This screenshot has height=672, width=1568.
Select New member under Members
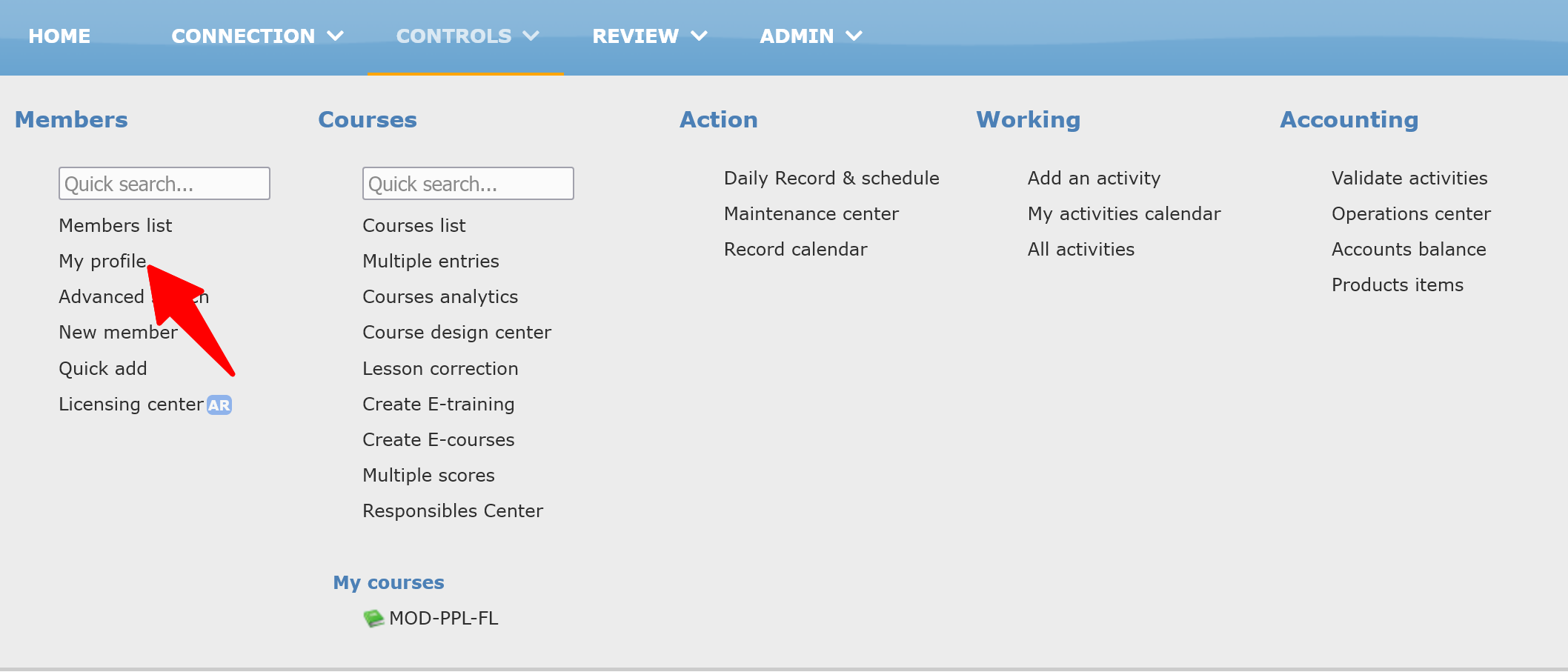(117, 333)
